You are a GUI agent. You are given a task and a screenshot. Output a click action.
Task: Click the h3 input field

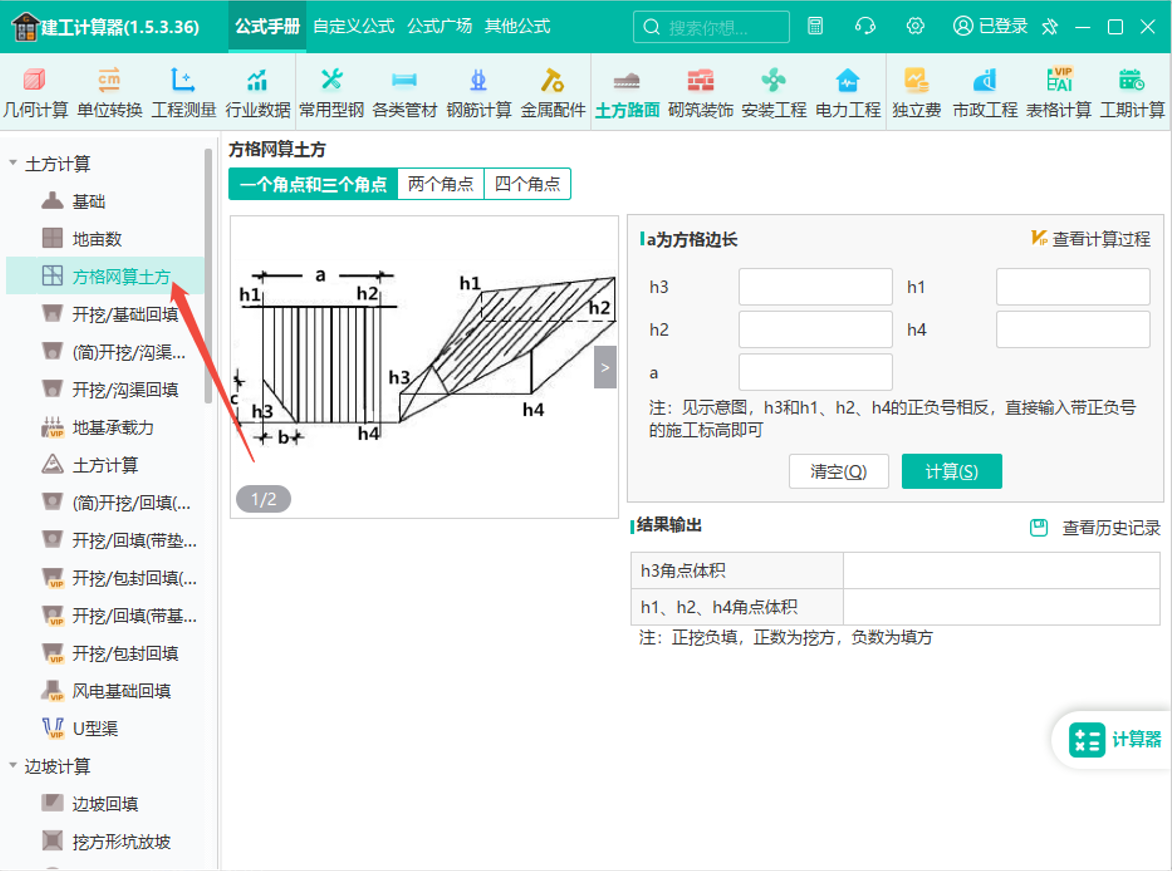coord(815,287)
